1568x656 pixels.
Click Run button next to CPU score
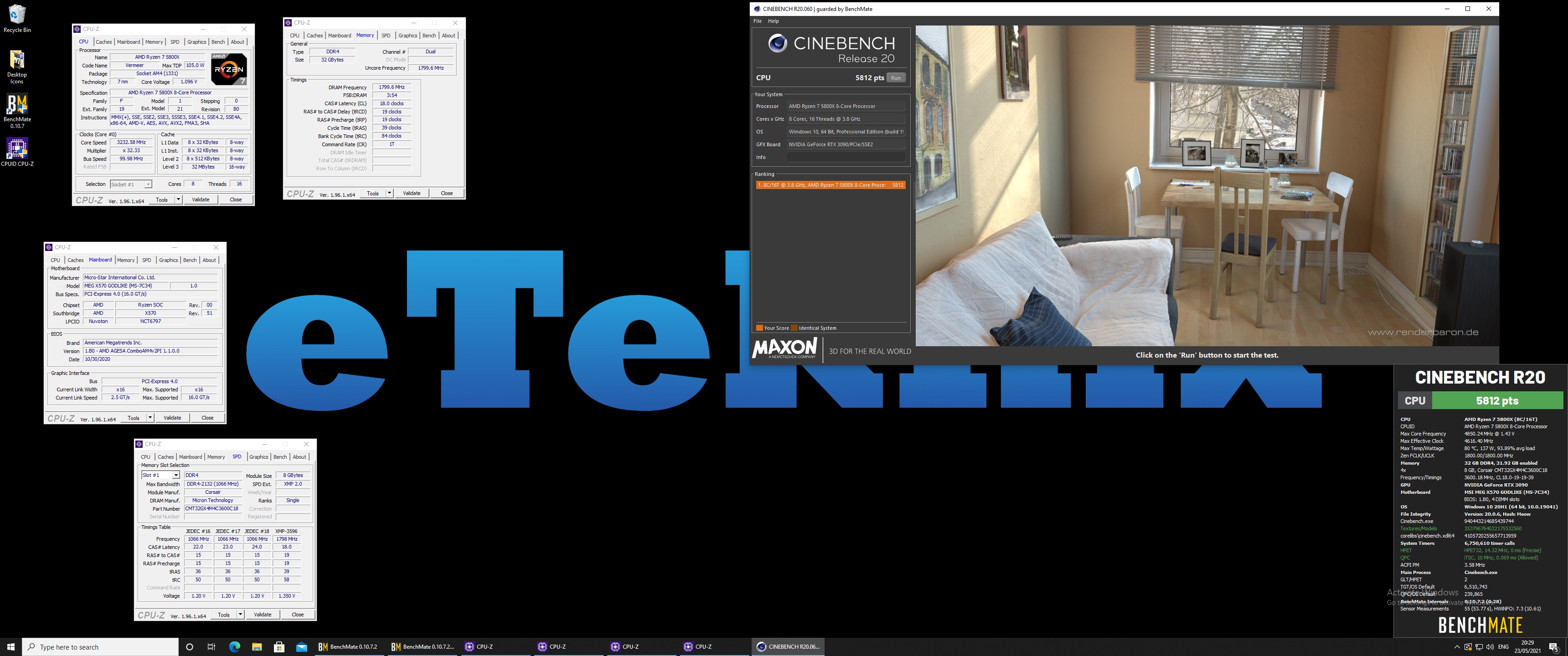pyautogui.click(x=895, y=78)
